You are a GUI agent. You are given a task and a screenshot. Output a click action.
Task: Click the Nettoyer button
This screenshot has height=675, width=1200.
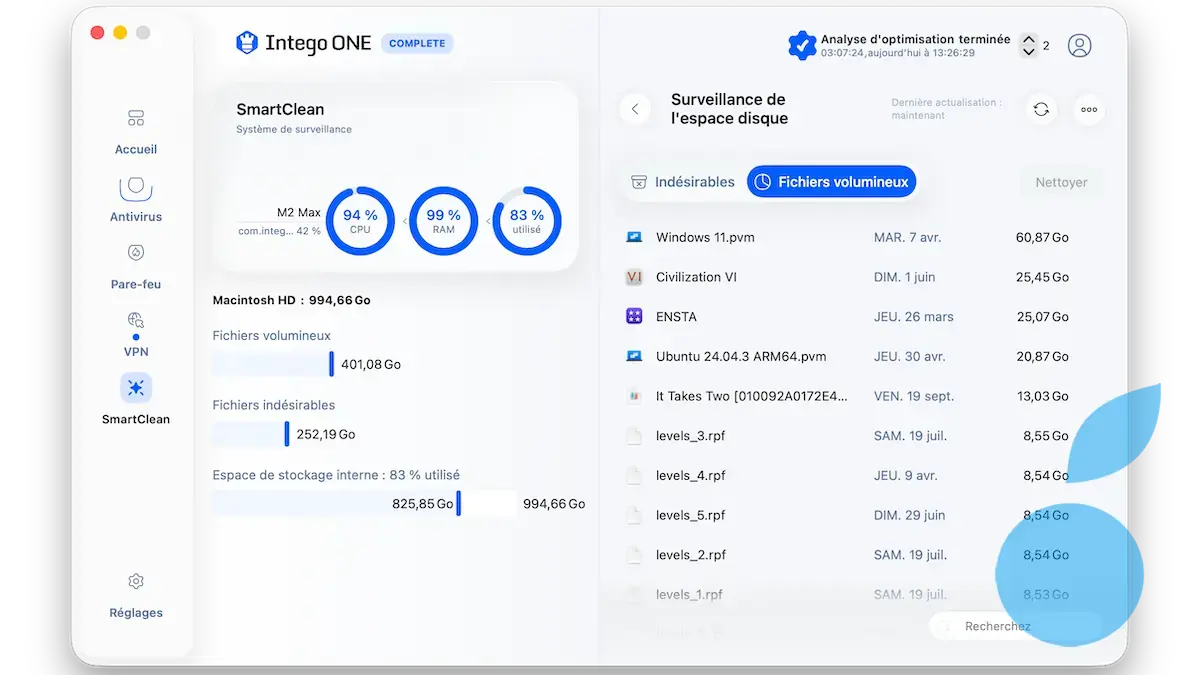coord(1061,183)
